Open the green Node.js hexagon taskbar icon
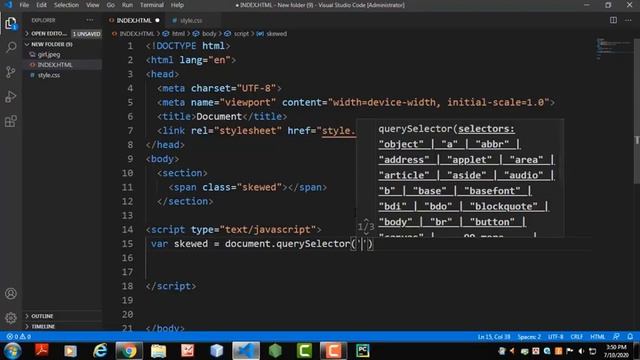The height and width of the screenshot is (360, 640). point(275,351)
